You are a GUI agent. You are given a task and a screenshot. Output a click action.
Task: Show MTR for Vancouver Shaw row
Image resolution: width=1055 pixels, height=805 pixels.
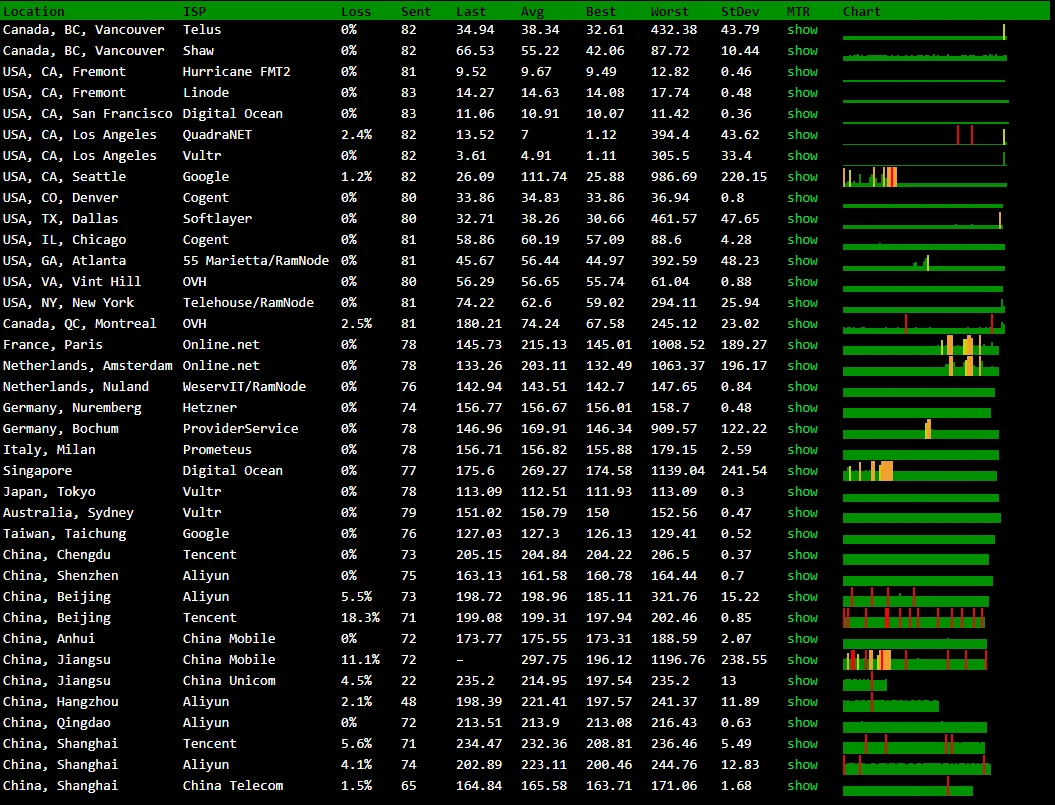(x=803, y=50)
